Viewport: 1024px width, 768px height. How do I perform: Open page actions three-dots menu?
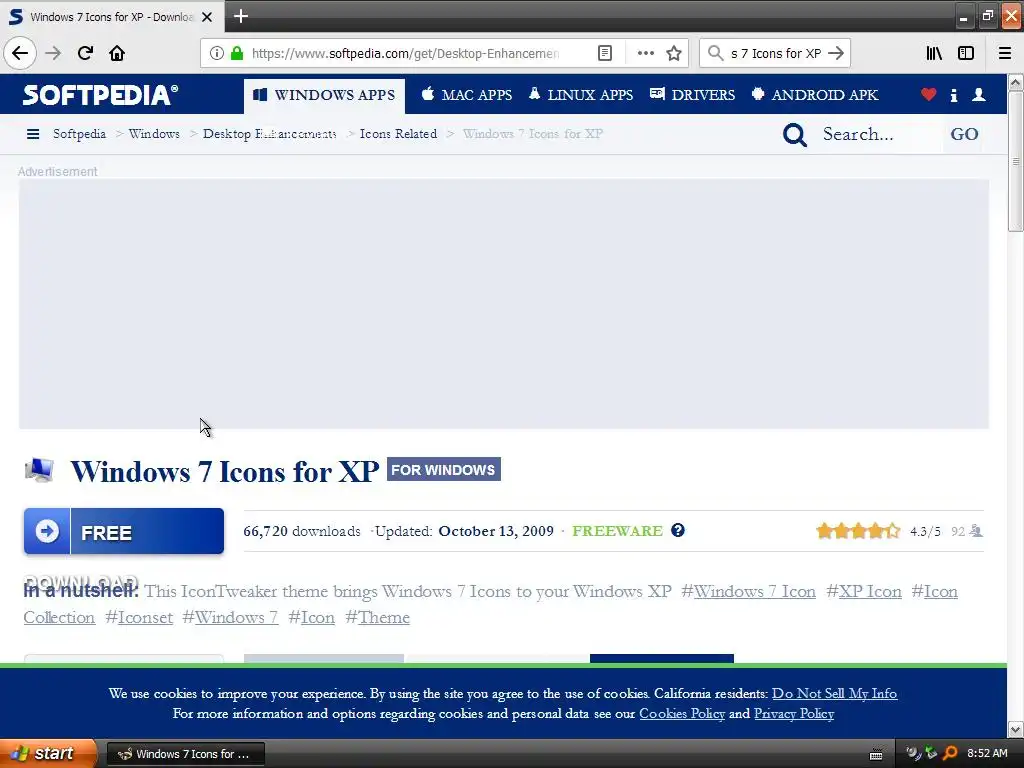coord(645,53)
